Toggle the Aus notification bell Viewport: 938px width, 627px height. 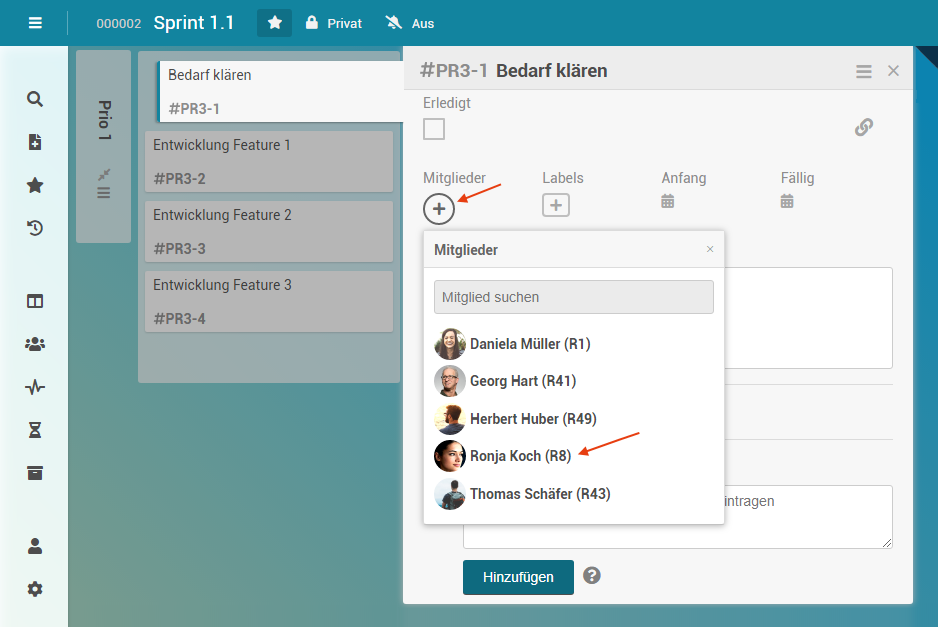click(x=410, y=23)
